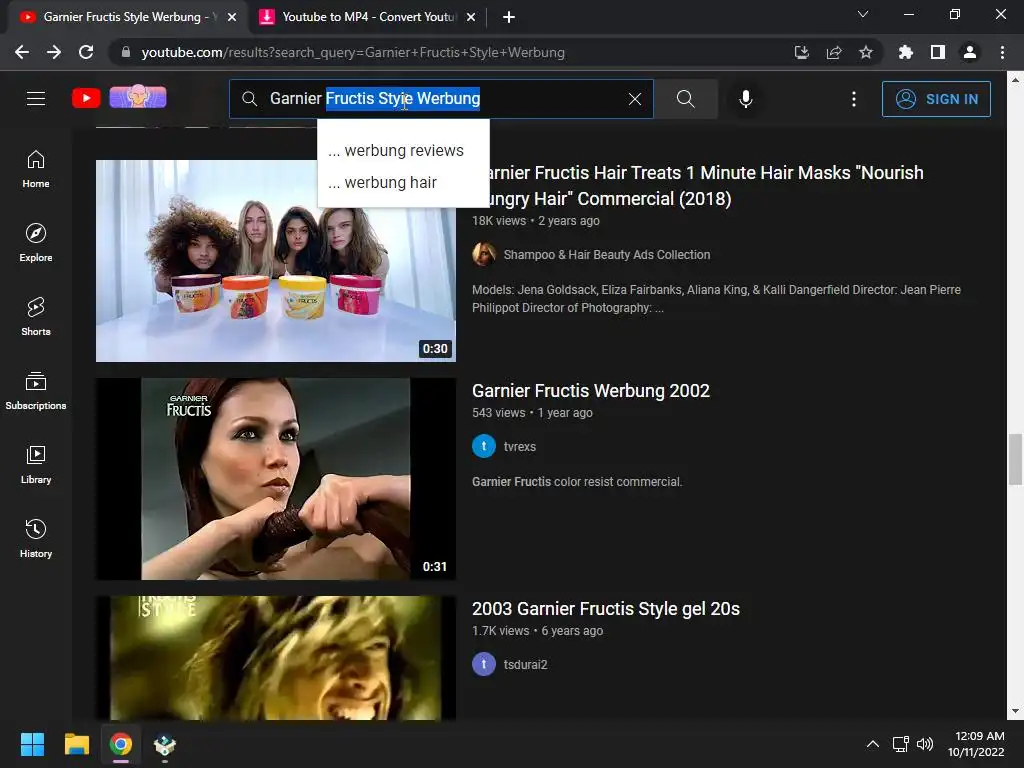Click install app icon in address bar
The image size is (1024, 768).
click(x=801, y=52)
